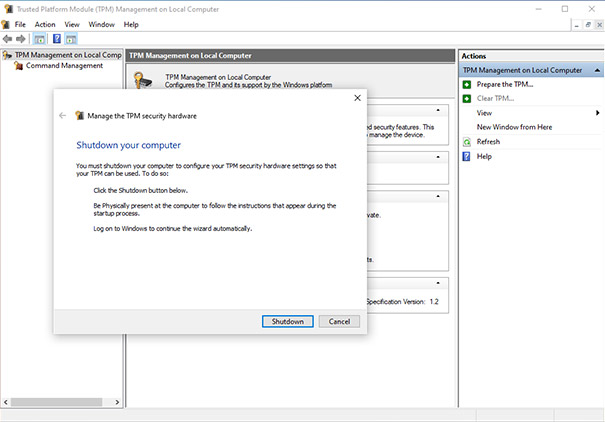Maximize the TPM Management window
The image size is (605, 422).
click(x=565, y=9)
